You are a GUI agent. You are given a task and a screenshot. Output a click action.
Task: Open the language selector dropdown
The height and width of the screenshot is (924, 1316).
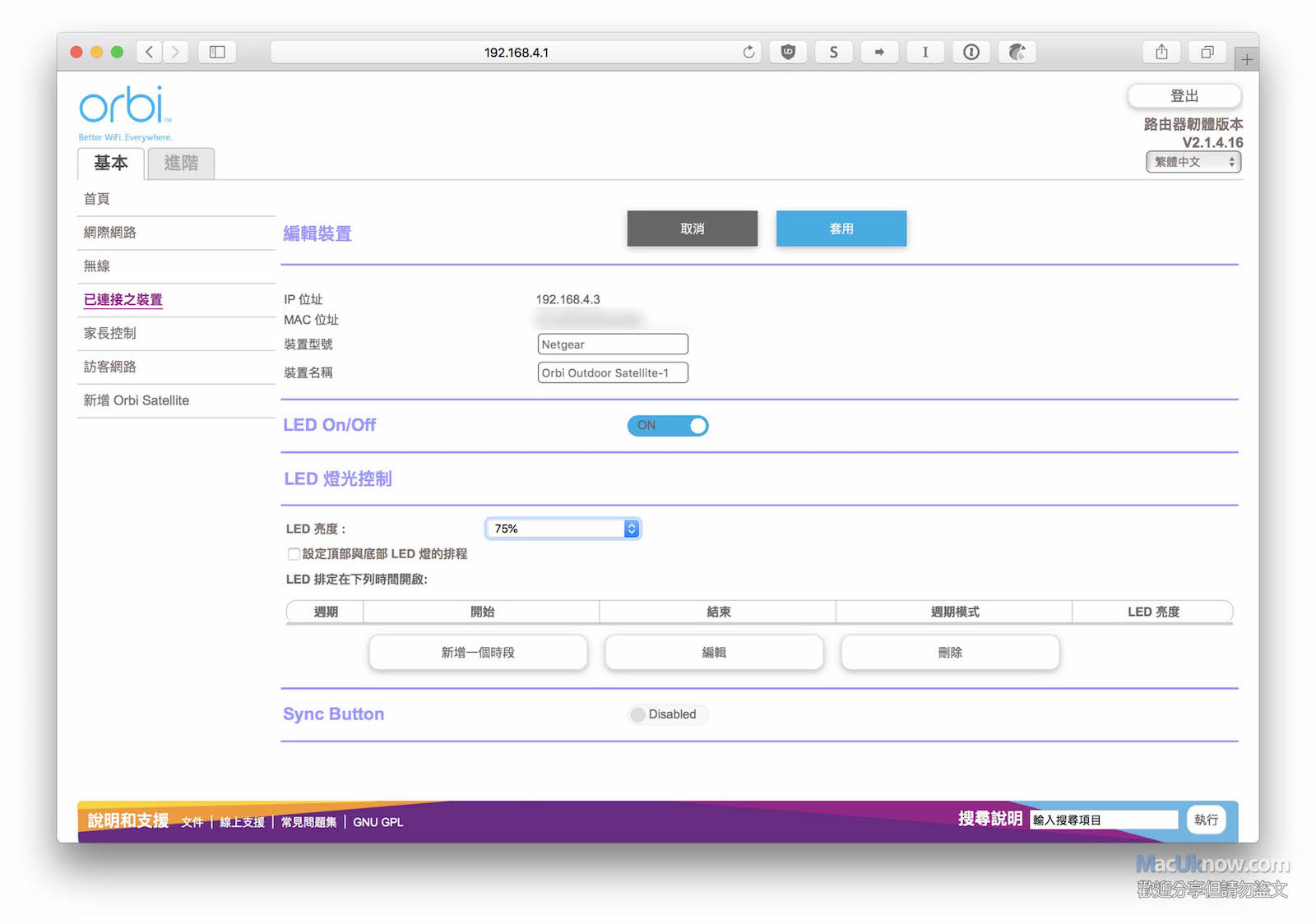coord(1193,162)
